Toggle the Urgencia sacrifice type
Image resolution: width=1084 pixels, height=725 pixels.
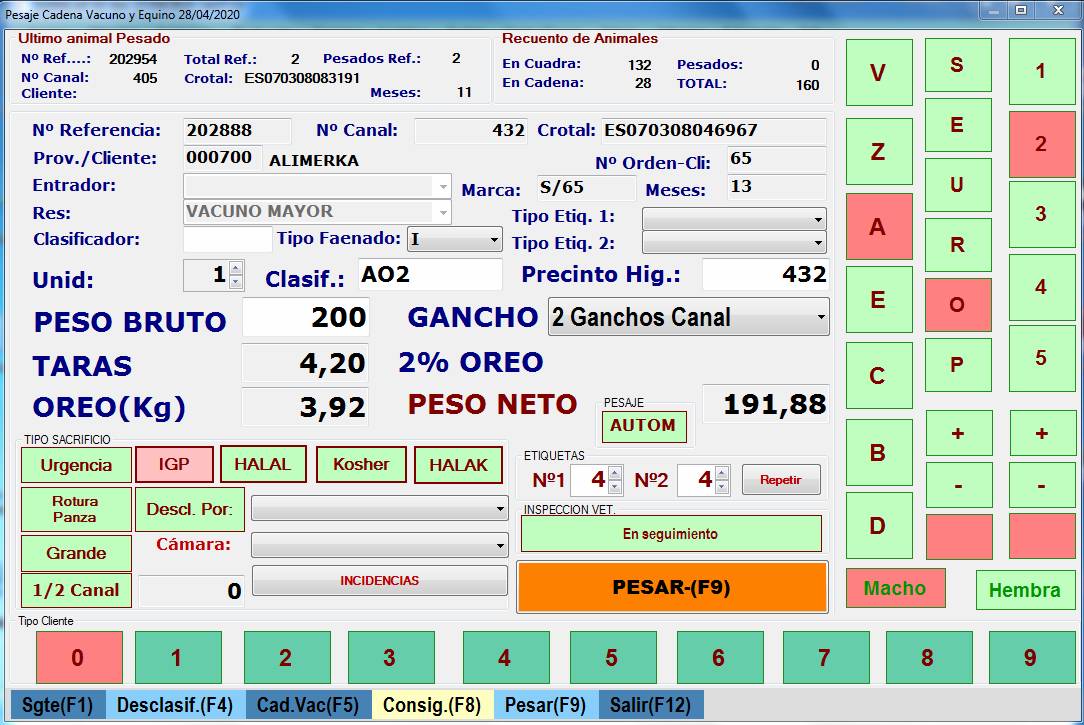[x=76, y=465]
